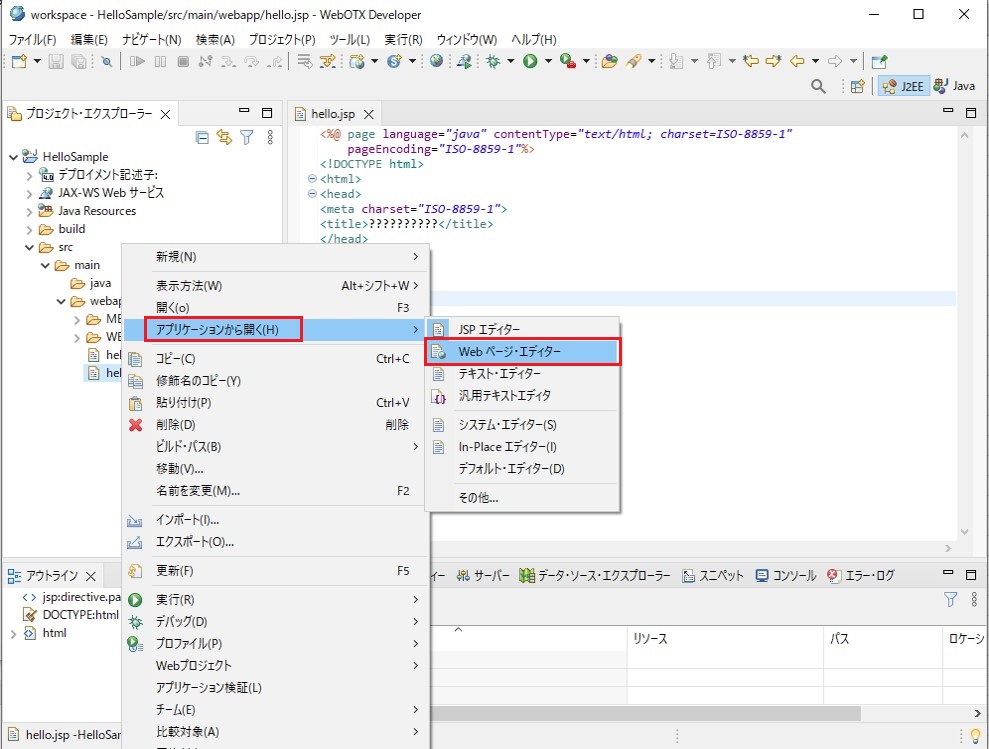Image resolution: width=989 pixels, height=749 pixels.
Task: Collapse the HelloSample project node
Action: (13, 157)
